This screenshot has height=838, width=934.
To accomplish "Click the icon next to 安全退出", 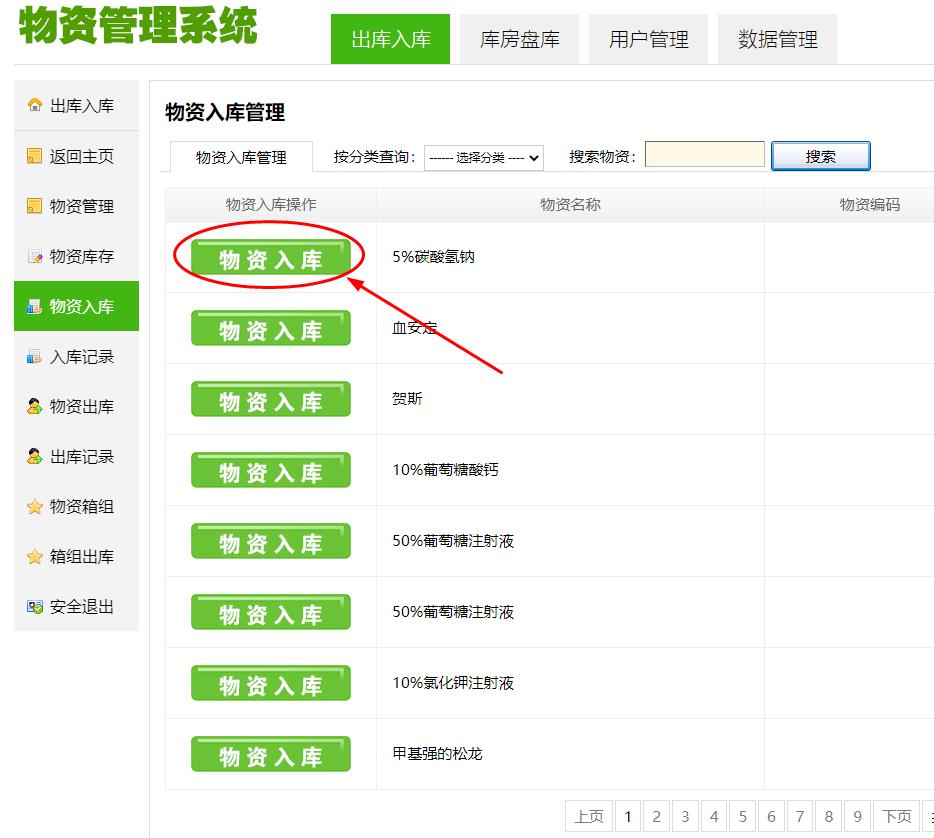I will [35, 607].
